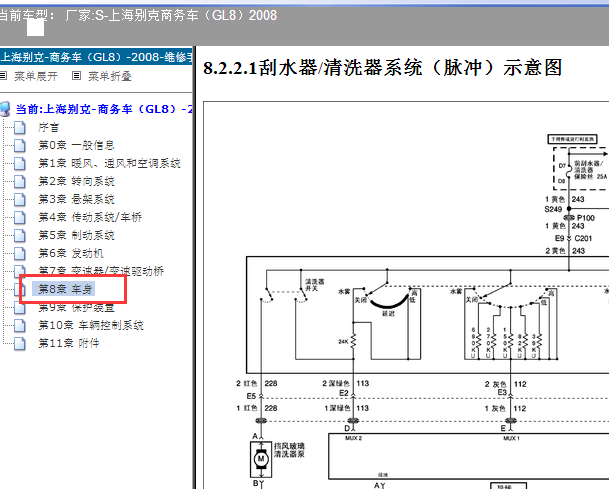Open 第10章 车辆控制系统 chapter
This screenshot has width=609, height=489.
(x=91, y=325)
